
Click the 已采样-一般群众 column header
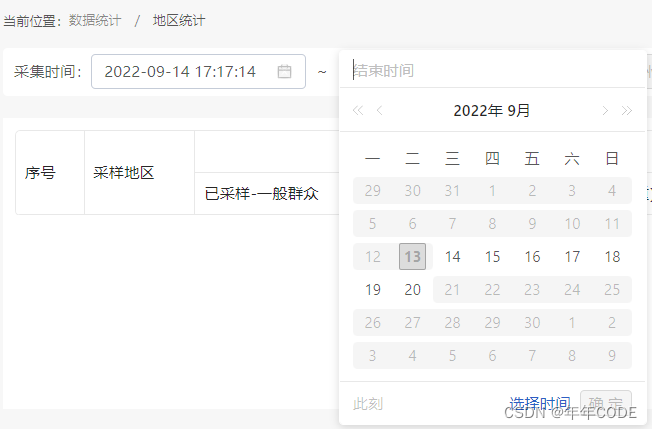(262, 193)
